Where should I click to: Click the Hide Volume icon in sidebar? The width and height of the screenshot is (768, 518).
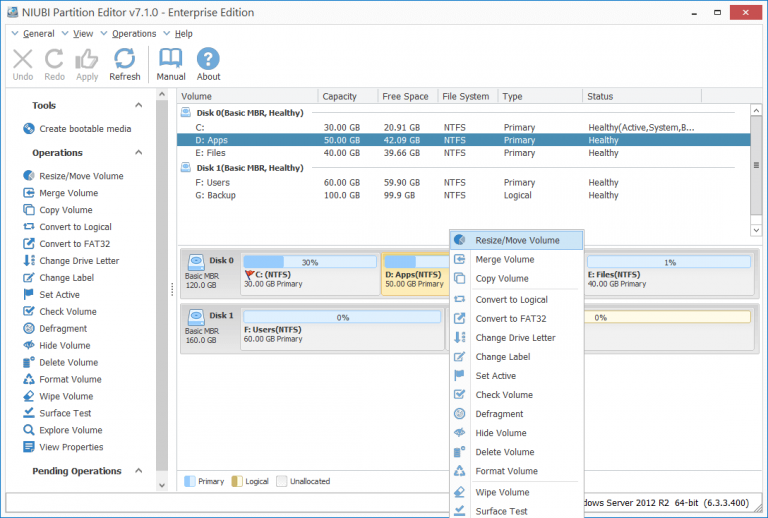pos(28,345)
